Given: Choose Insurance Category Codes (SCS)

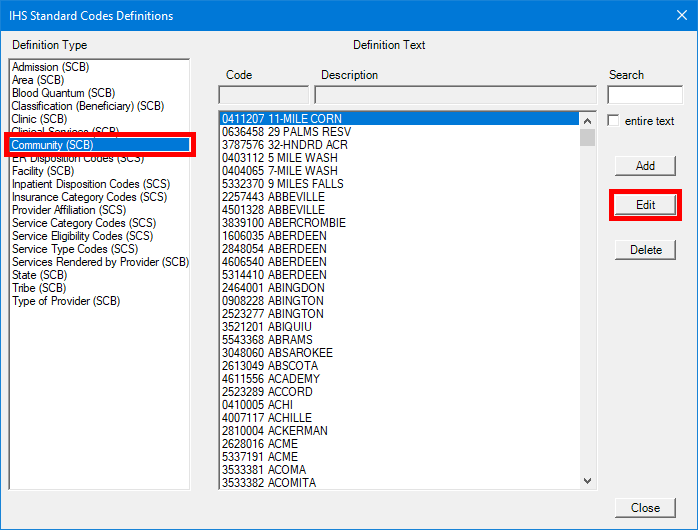Looking at the screenshot, I should 89,197.
